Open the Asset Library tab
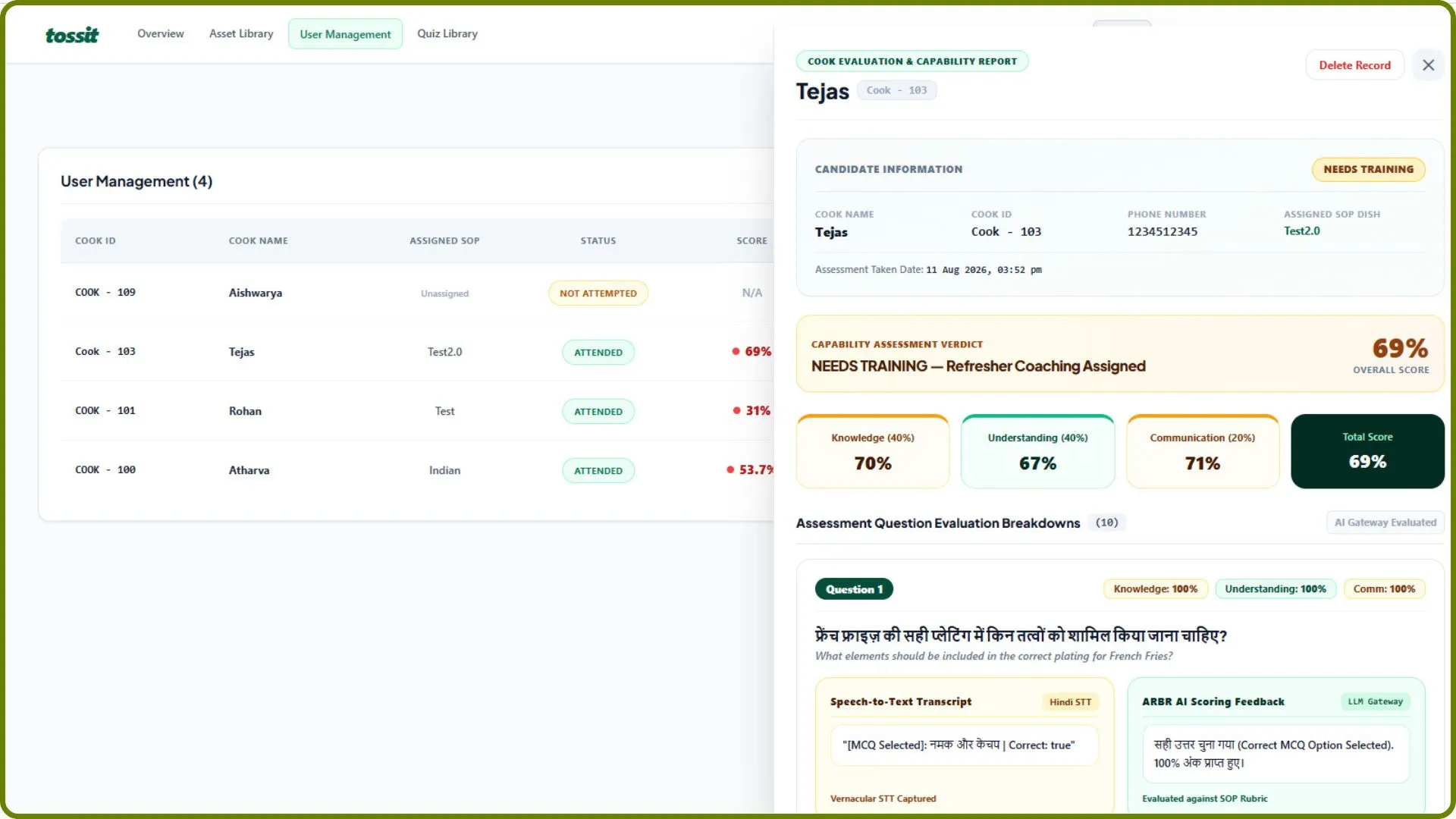This screenshot has height=819, width=1456. 241,33
